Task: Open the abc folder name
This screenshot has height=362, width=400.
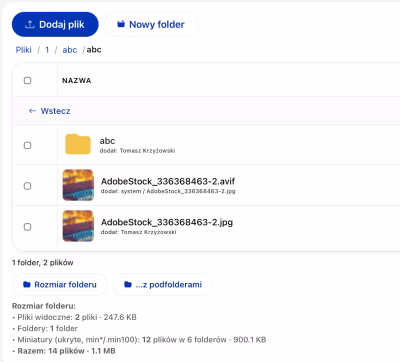Action: pos(107,141)
